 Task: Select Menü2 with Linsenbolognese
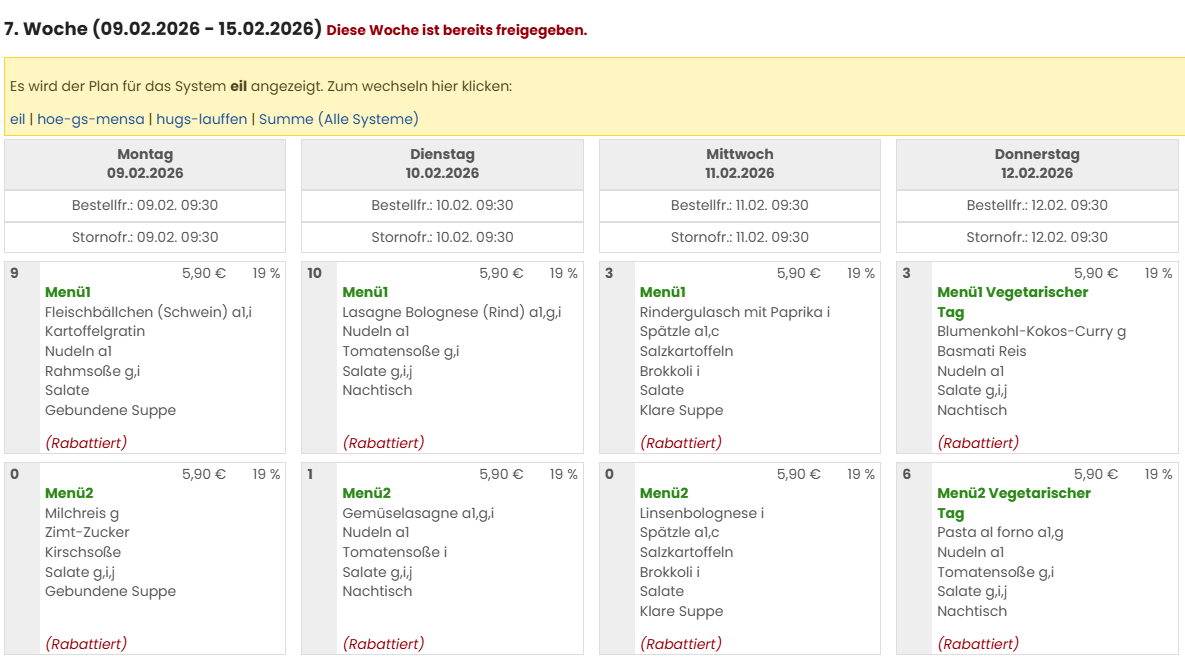click(x=664, y=493)
